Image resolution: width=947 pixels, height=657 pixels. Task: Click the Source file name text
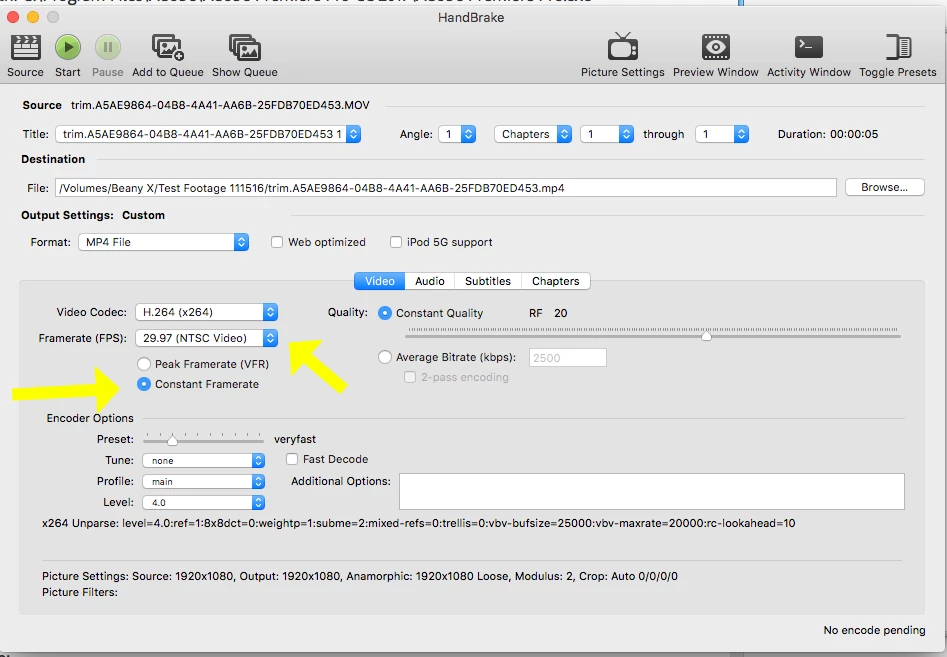220,105
